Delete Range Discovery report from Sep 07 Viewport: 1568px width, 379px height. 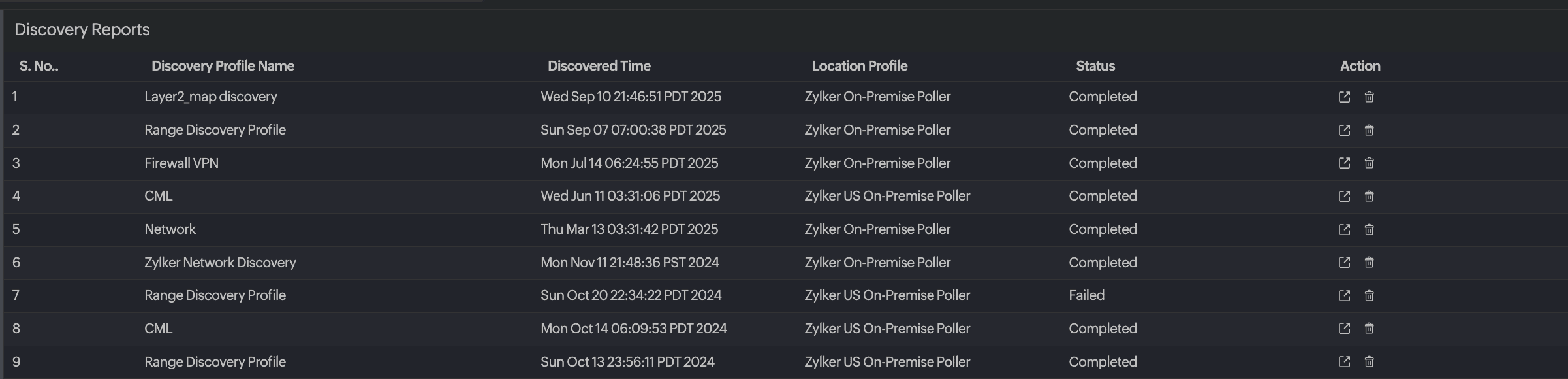pos(1369,130)
